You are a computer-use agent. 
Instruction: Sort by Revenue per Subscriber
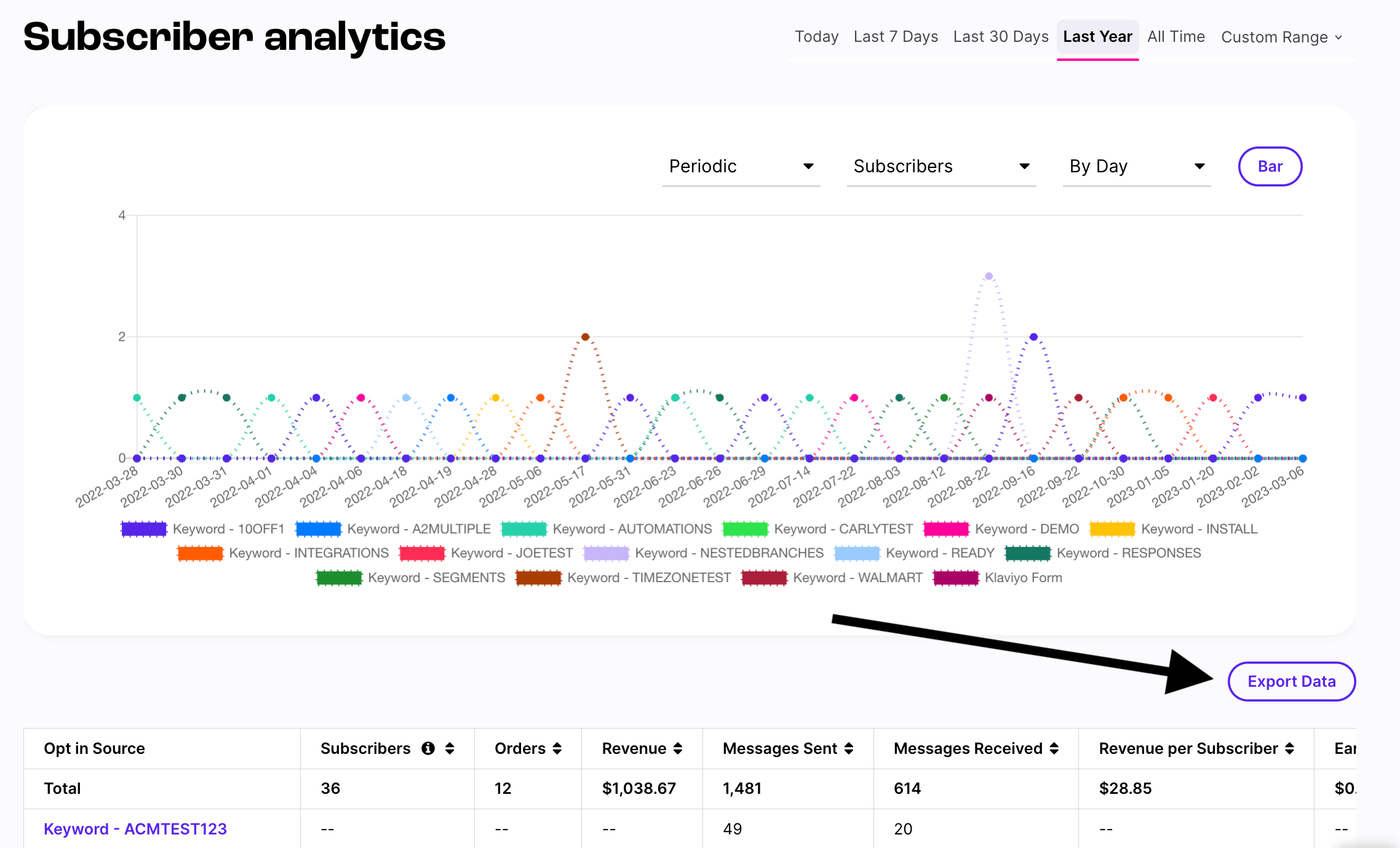point(1291,748)
